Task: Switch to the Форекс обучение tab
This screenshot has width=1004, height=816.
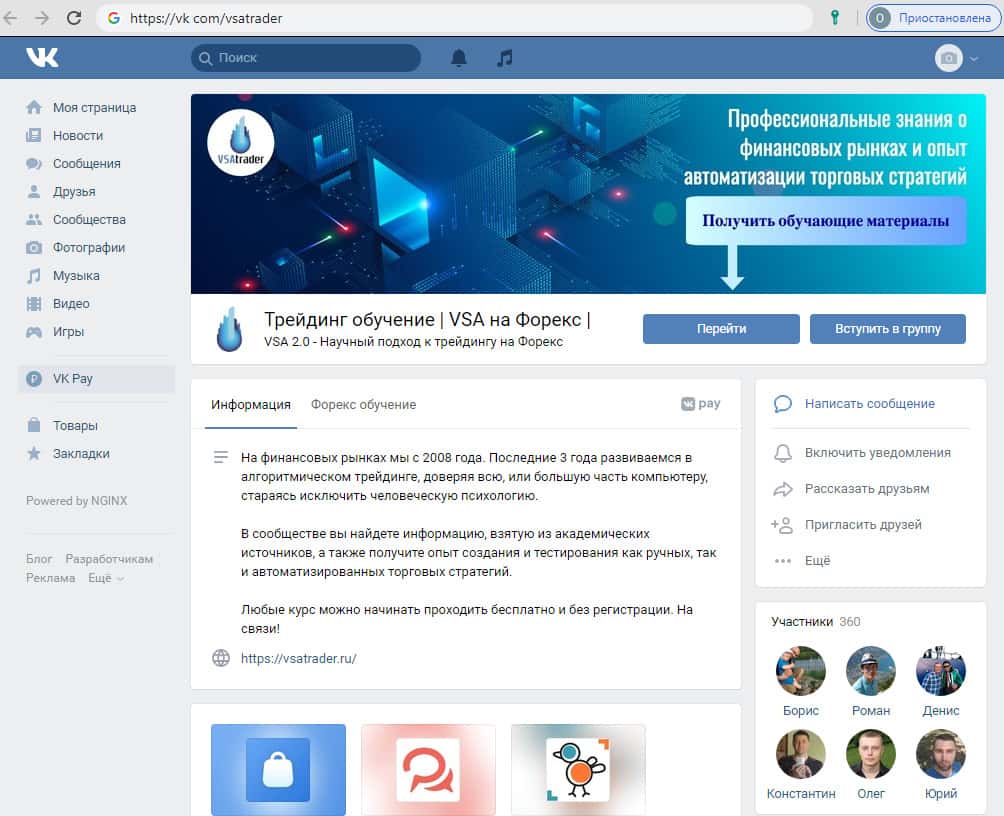Action: pyautogui.click(x=363, y=405)
